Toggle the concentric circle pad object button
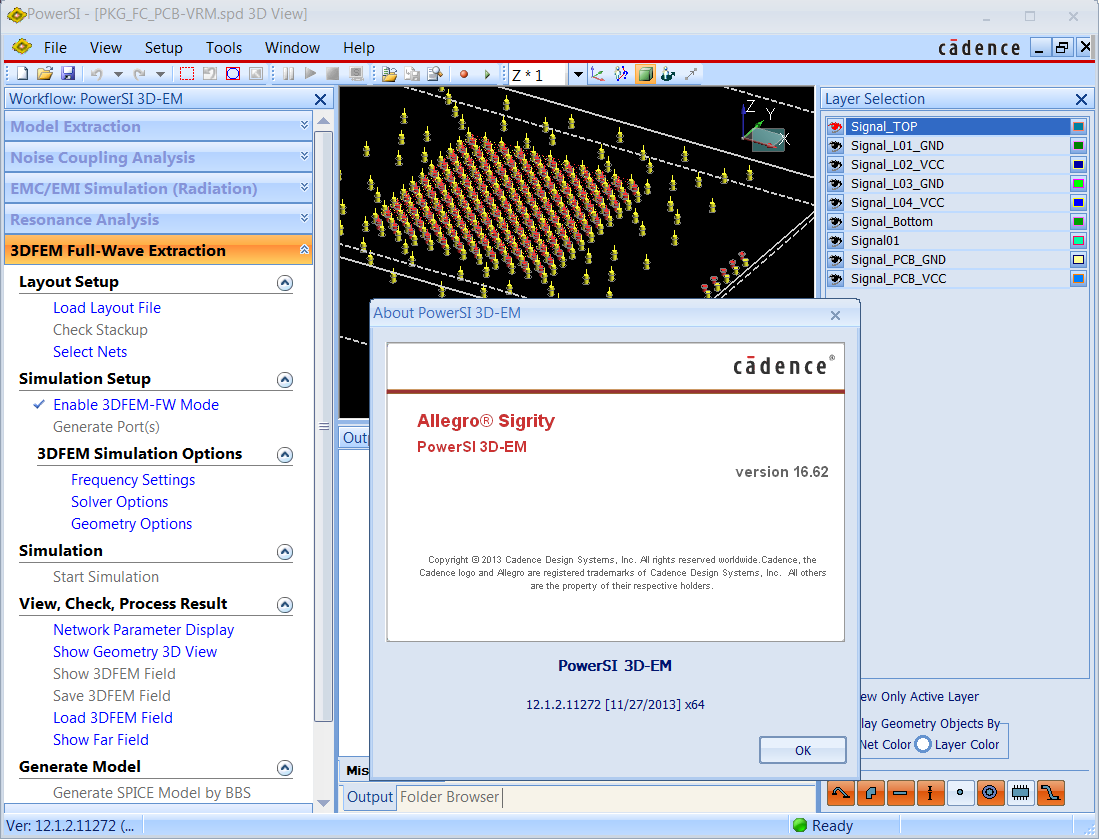 pos(990,793)
